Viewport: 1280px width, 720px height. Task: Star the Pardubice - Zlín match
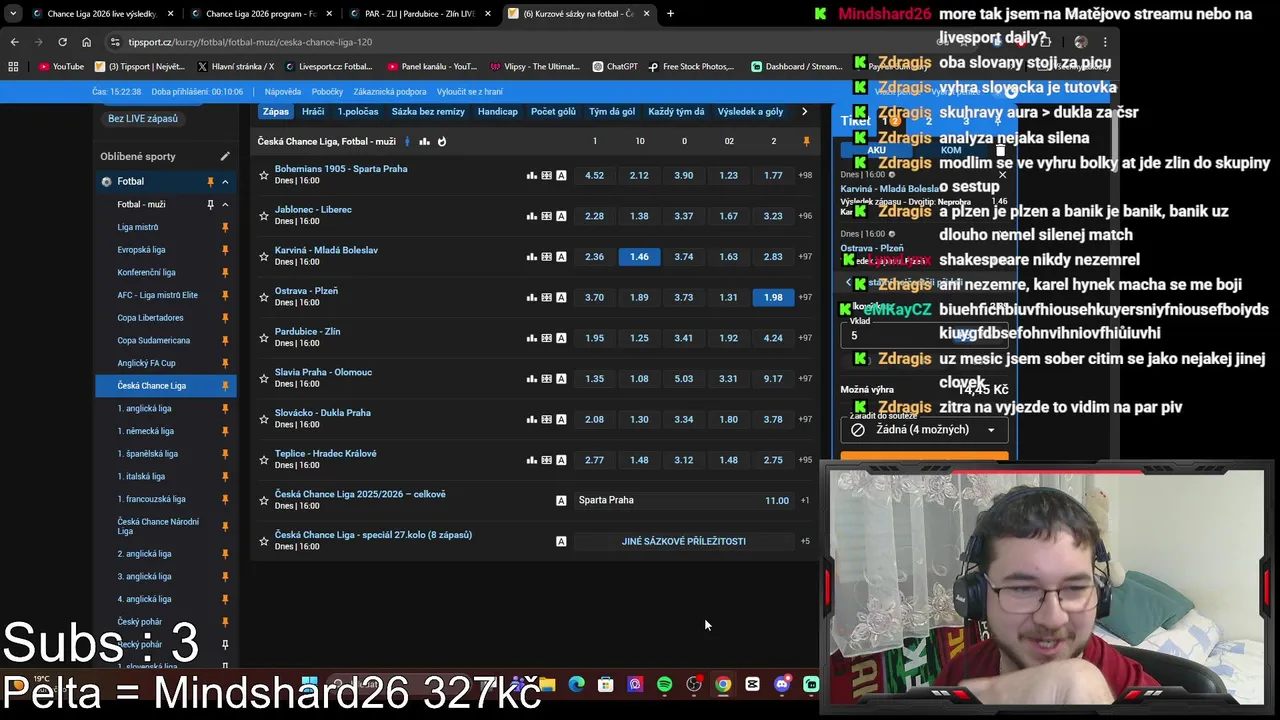(264, 338)
